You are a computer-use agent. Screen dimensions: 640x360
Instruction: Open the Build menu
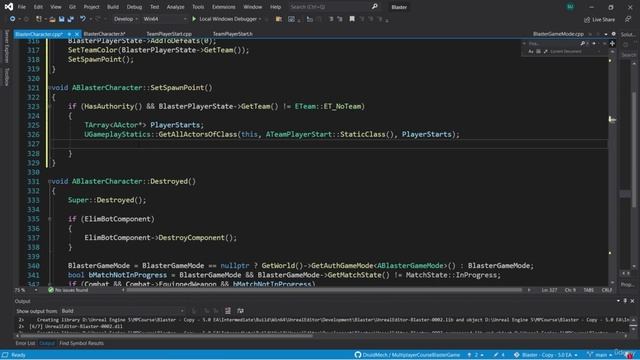[x=113, y=7]
